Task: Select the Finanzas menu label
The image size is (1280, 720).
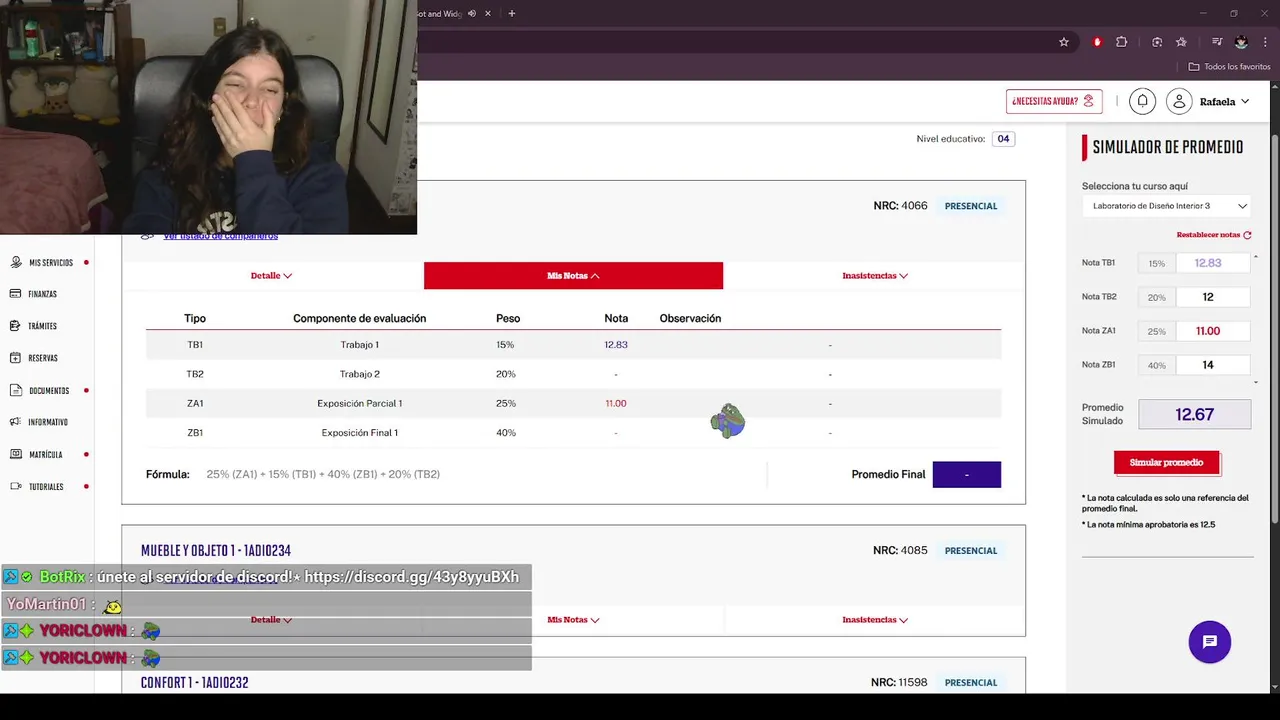Action: 43,294
